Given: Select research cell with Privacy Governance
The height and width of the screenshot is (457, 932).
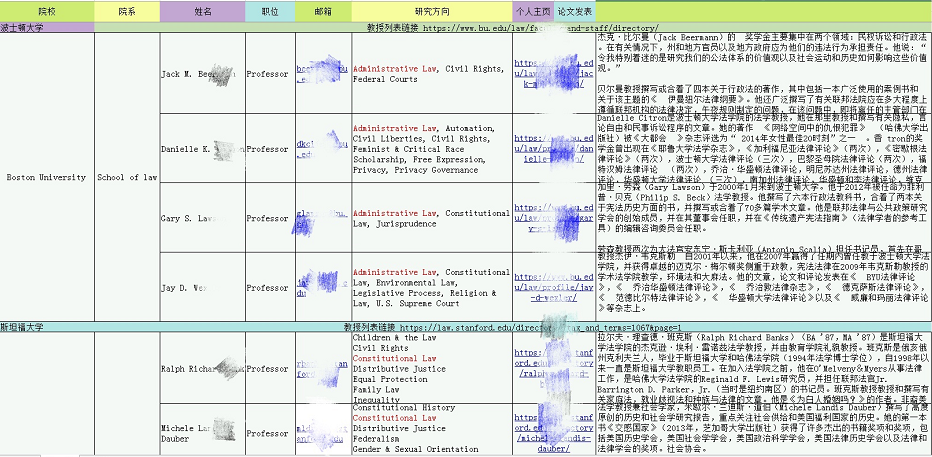Looking at the screenshot, I should 432,149.
